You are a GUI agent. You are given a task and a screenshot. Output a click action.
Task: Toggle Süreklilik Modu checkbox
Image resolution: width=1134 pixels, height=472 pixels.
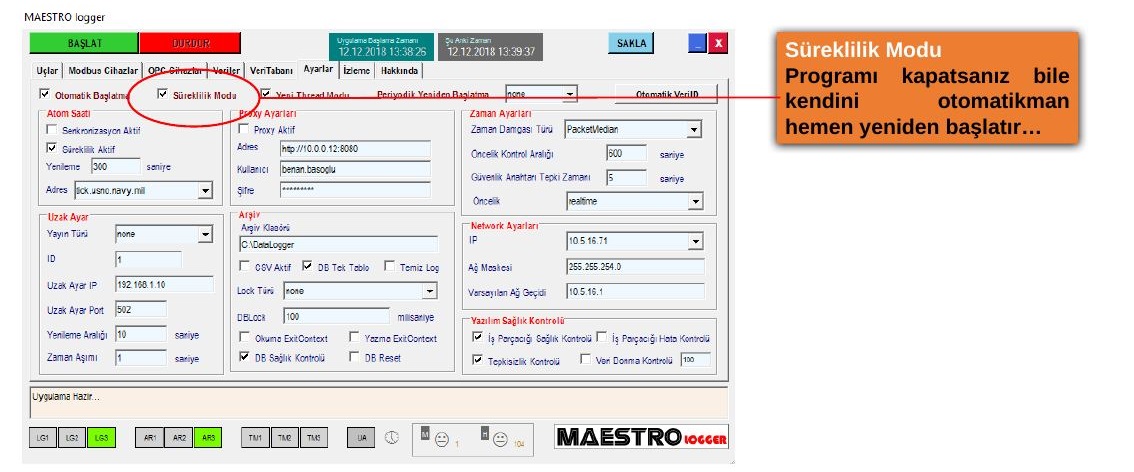[x=162, y=94]
